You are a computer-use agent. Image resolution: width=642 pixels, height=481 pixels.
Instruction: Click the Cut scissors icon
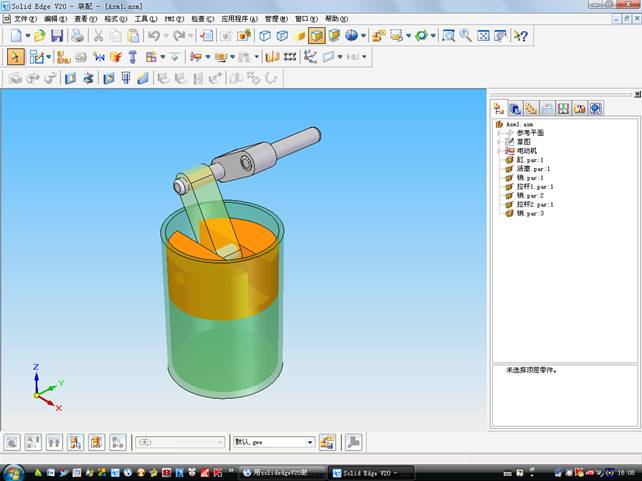98,36
